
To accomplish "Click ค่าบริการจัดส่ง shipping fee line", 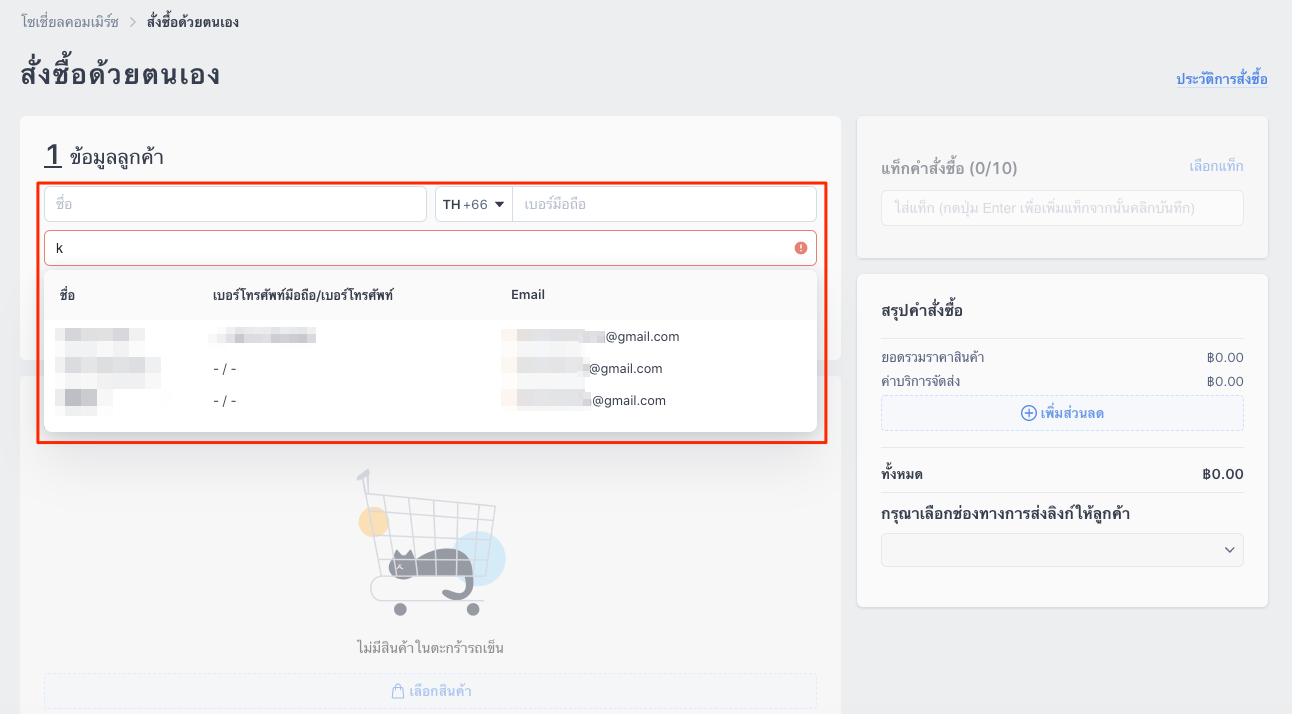I will [1062, 381].
